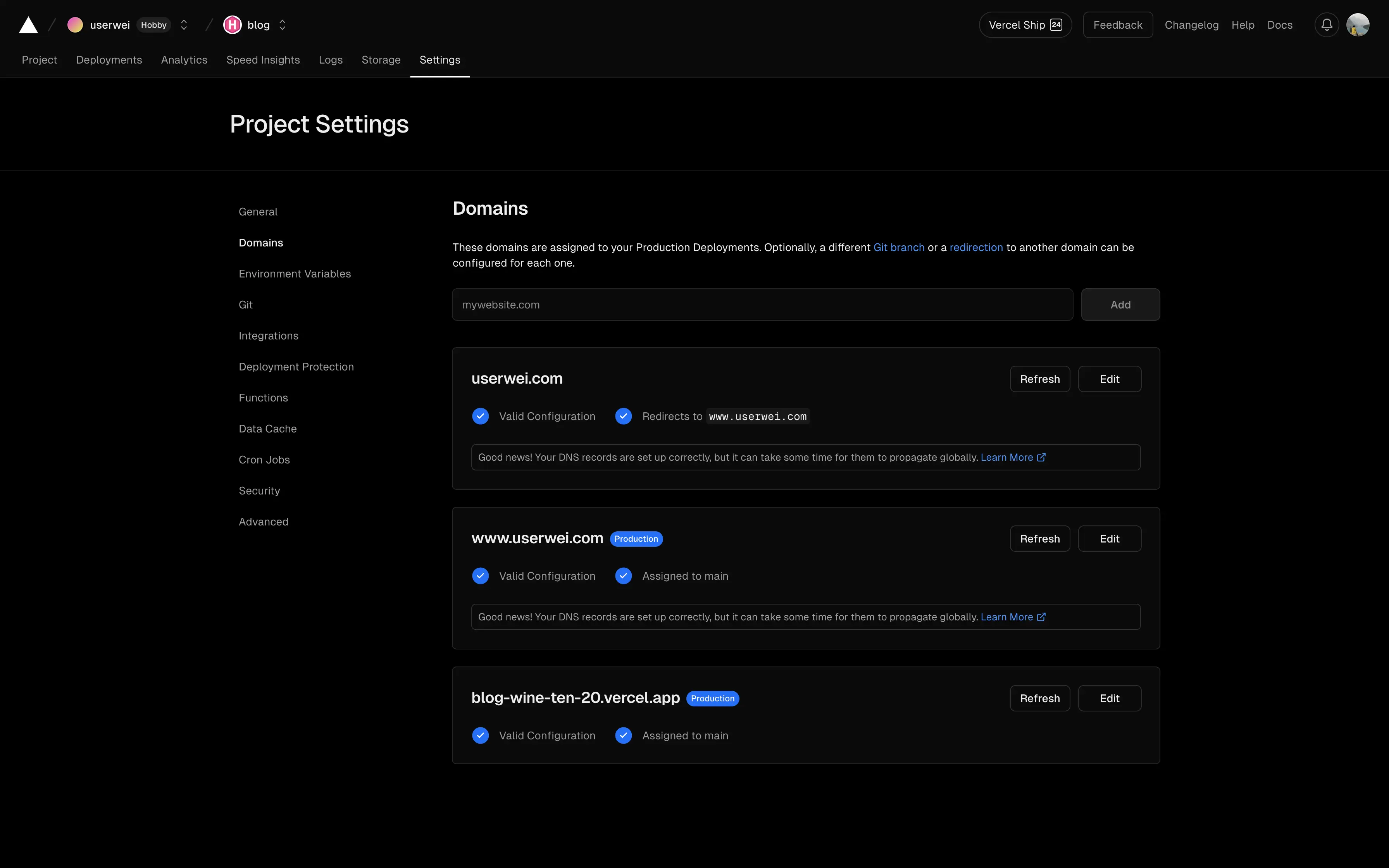Screen dimensions: 1389x868
Task: Select Domains in the settings sidebar
Action: click(x=261, y=243)
